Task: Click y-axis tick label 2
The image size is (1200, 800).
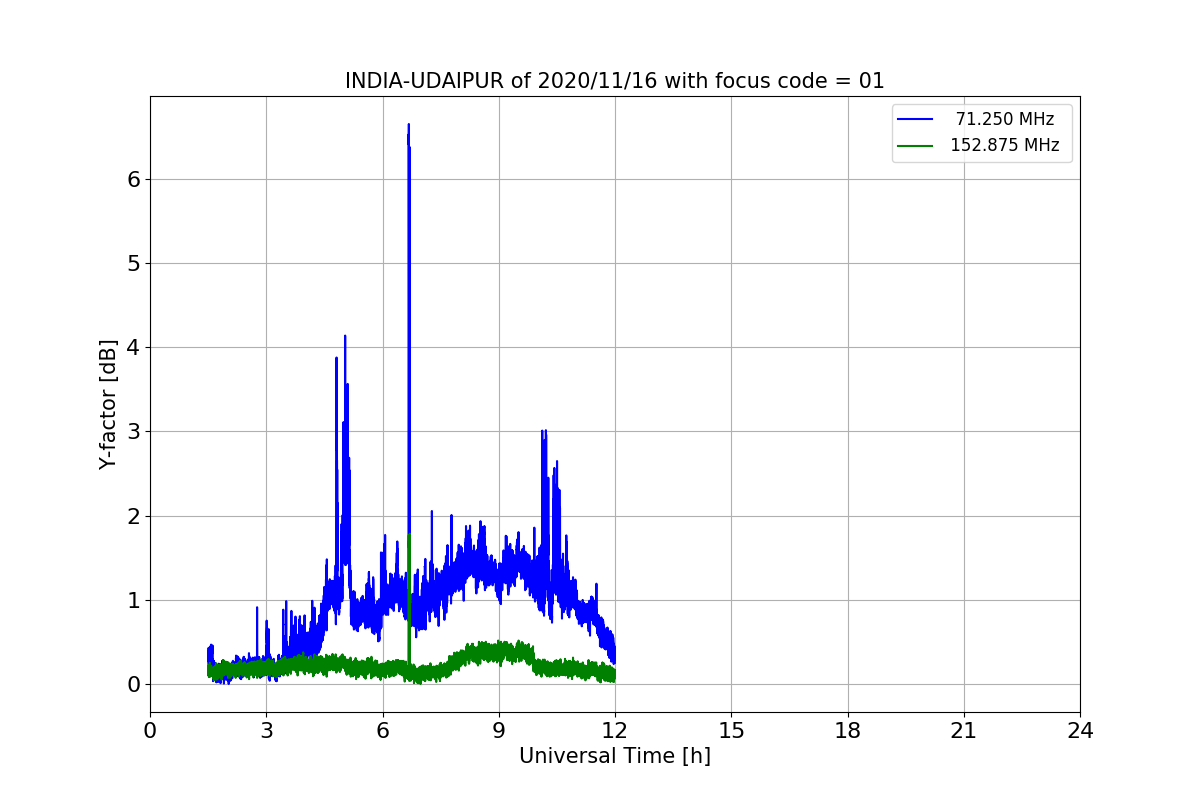Action: pos(133,516)
